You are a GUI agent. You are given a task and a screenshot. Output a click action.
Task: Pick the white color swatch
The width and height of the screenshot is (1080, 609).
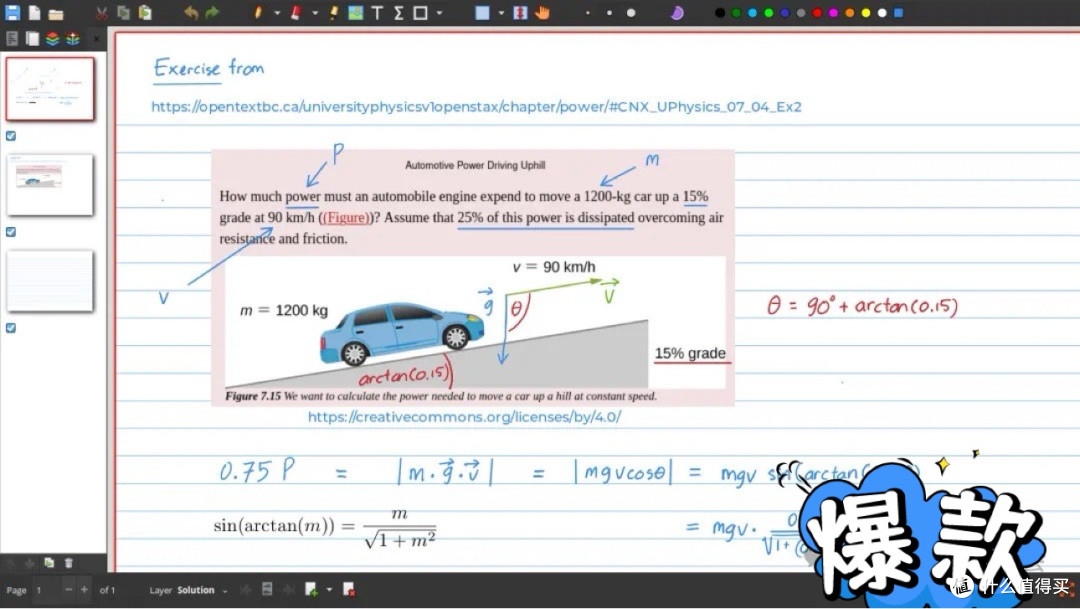882,12
